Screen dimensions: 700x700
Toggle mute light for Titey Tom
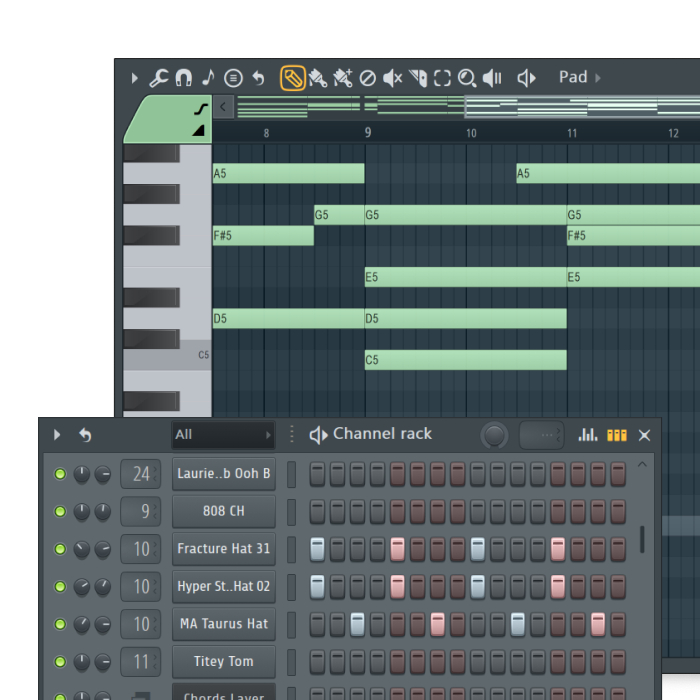click(x=60, y=662)
